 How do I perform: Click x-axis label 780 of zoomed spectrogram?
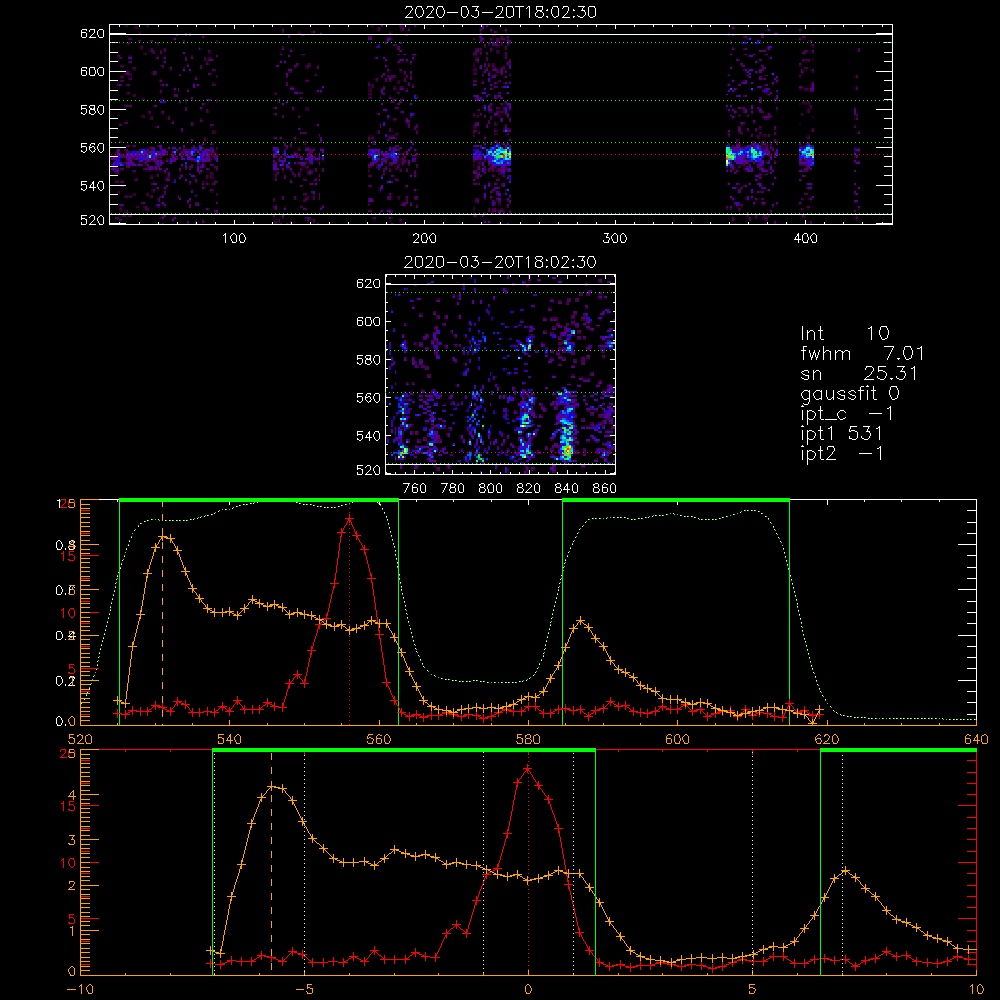pos(453,489)
